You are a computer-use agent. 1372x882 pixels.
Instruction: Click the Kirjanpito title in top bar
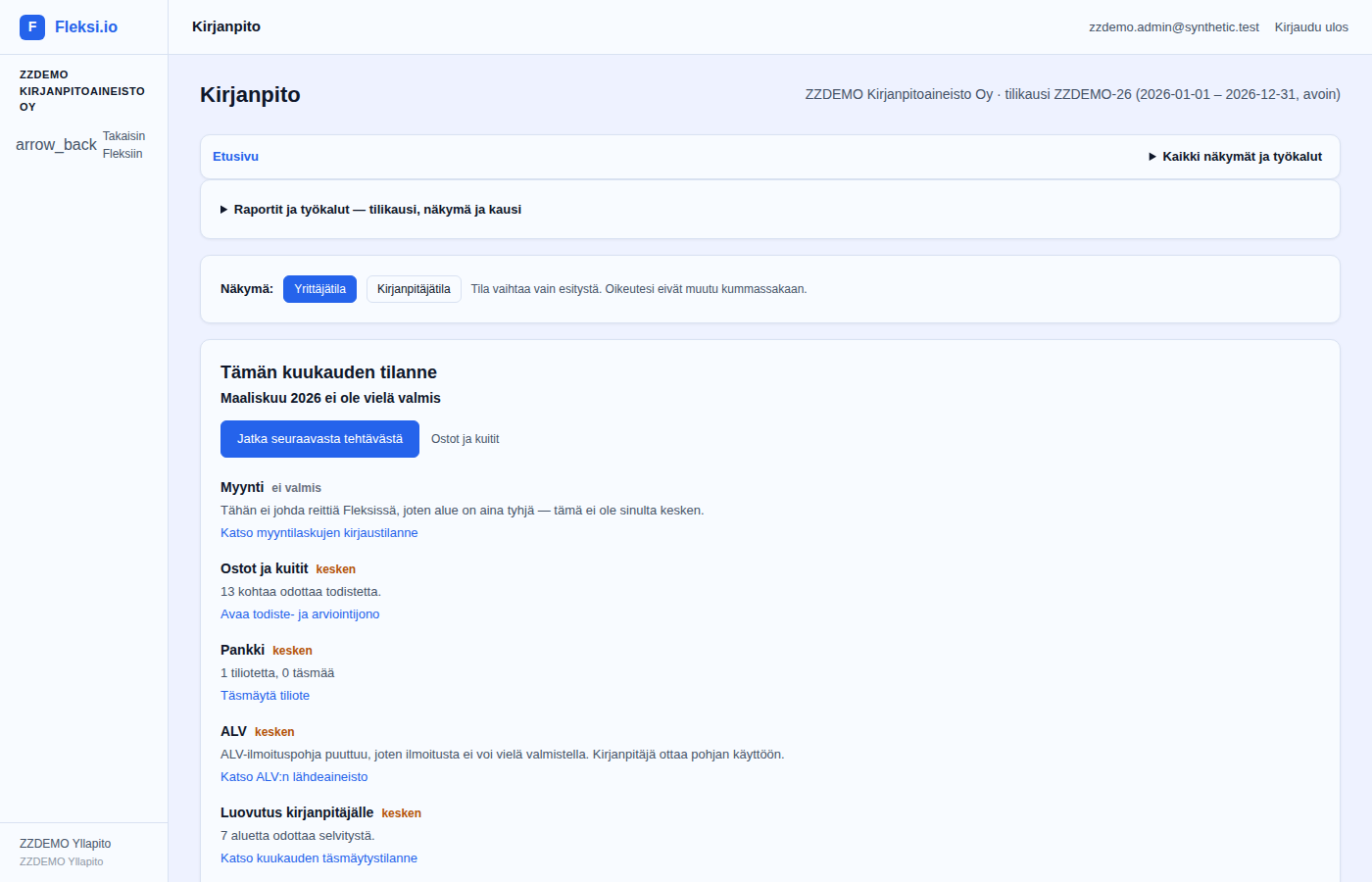coord(226,26)
